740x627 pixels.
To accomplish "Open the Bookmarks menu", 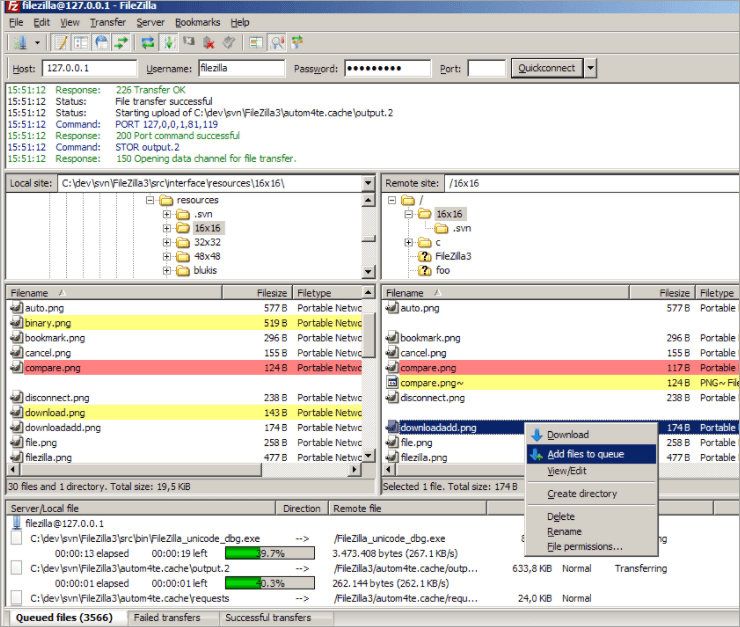I will coord(197,22).
